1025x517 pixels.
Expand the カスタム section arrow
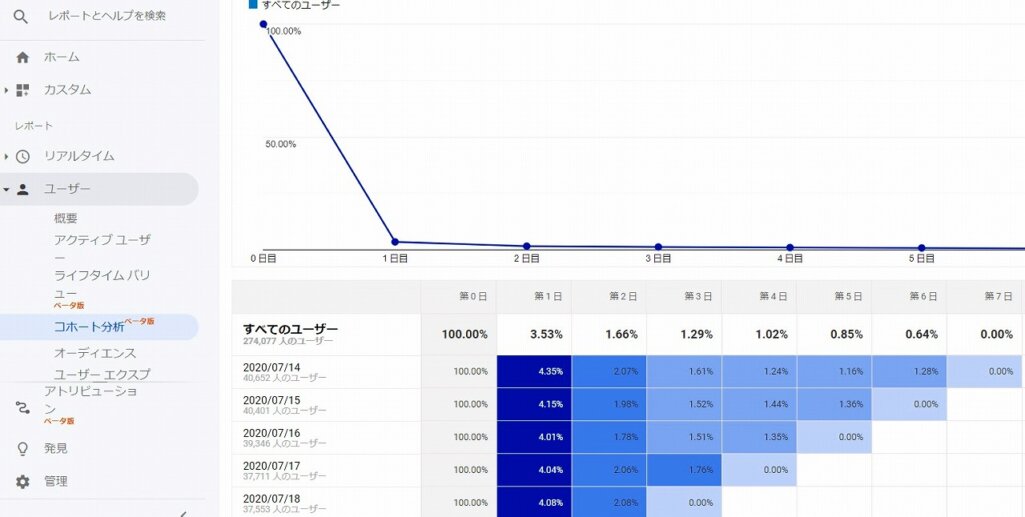point(6,90)
